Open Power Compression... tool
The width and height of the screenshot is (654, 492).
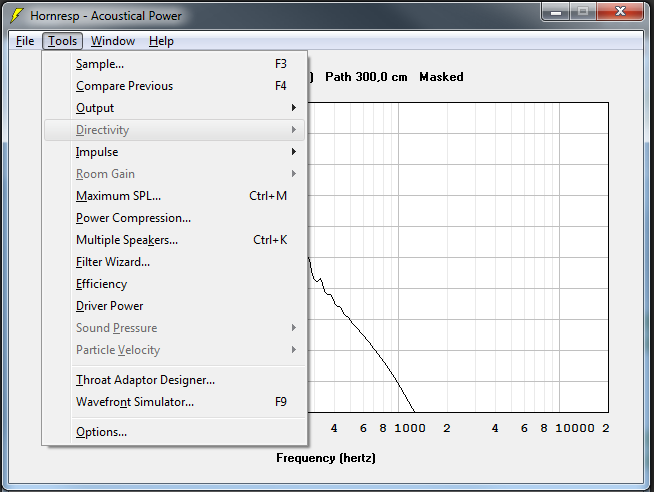coord(174,218)
